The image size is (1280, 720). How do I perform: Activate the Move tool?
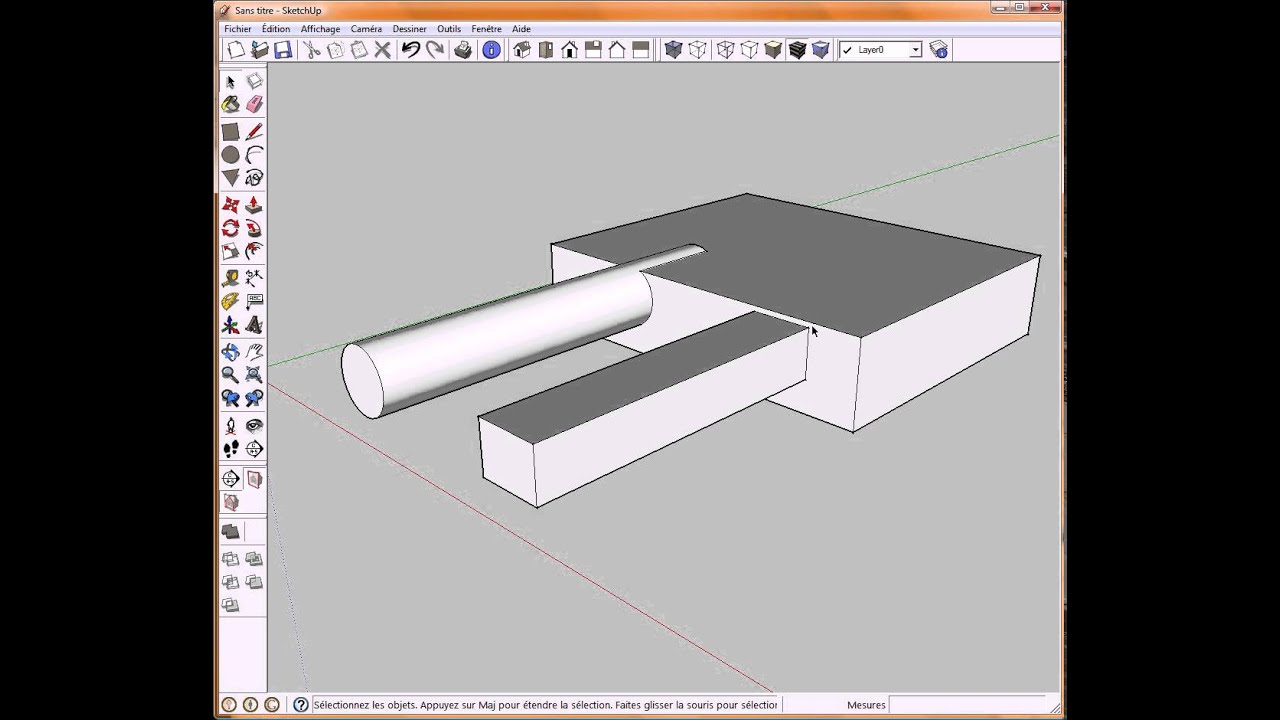231,204
